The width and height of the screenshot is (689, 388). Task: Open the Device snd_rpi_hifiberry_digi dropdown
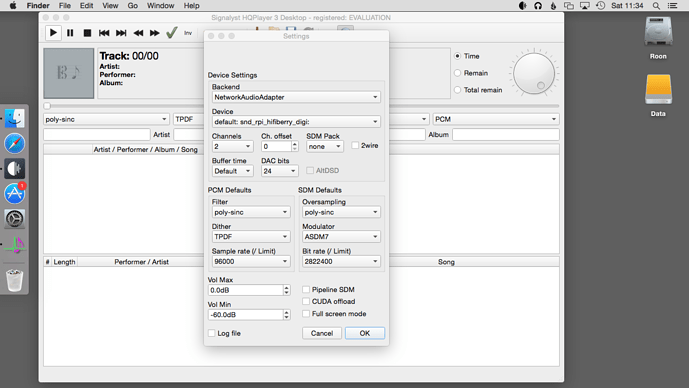(296, 122)
